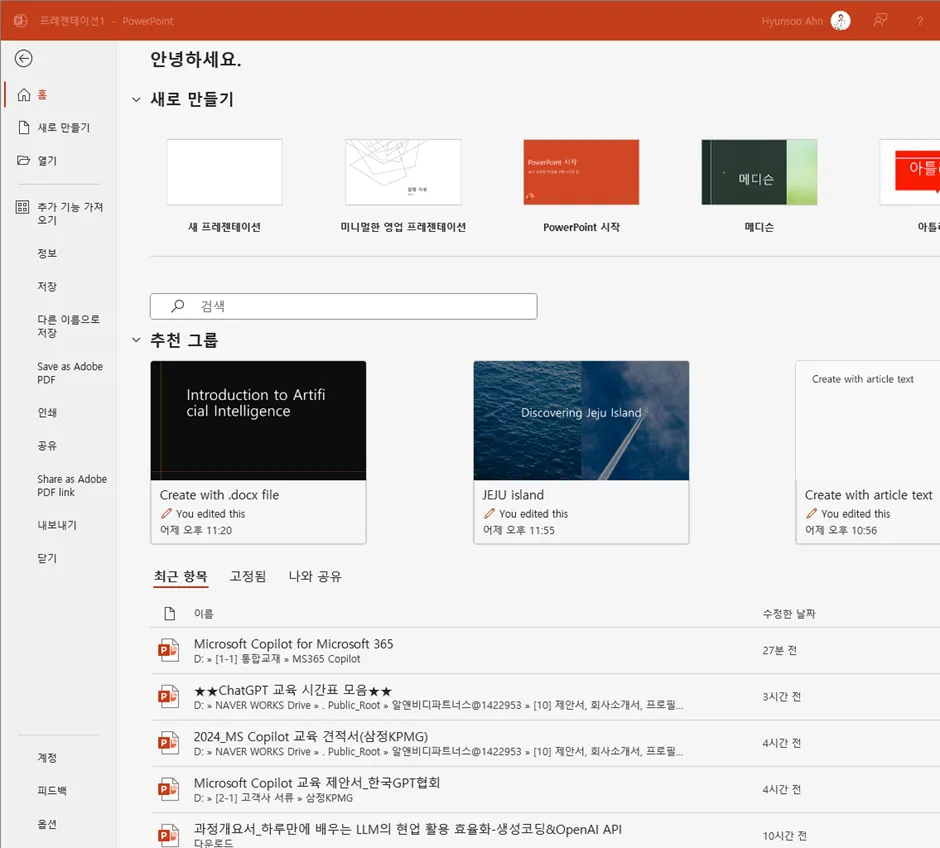940x848 pixels.
Task: Click PowerPoint icon beside 교육 제안서_한국GPT협회
Action: 168,789
